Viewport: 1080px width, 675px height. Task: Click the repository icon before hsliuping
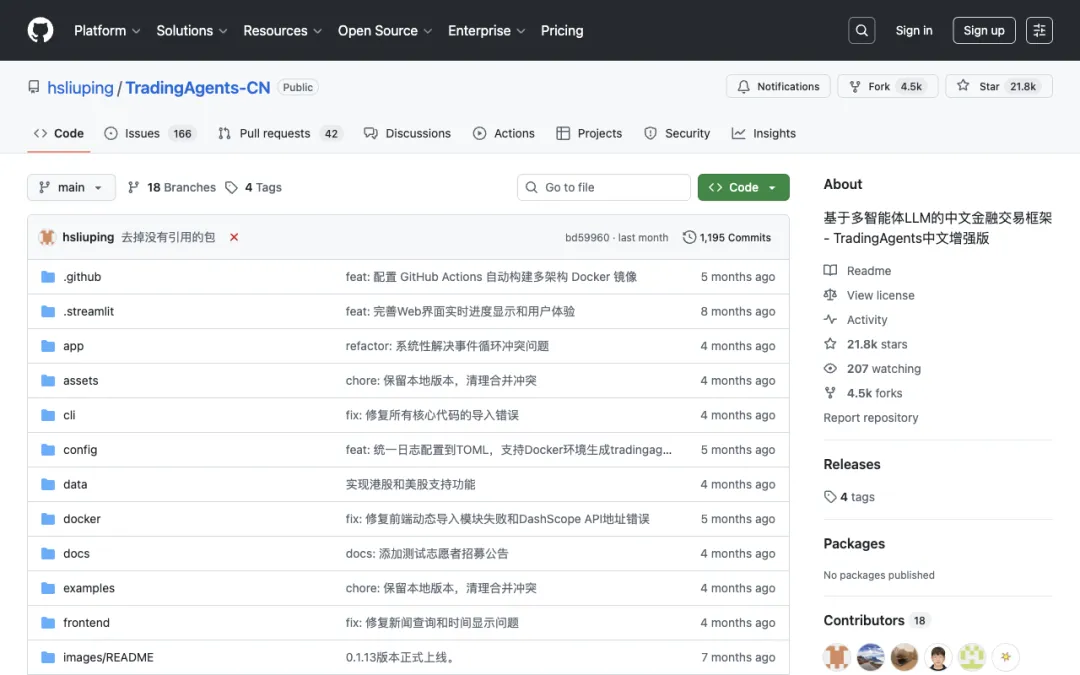coord(34,87)
